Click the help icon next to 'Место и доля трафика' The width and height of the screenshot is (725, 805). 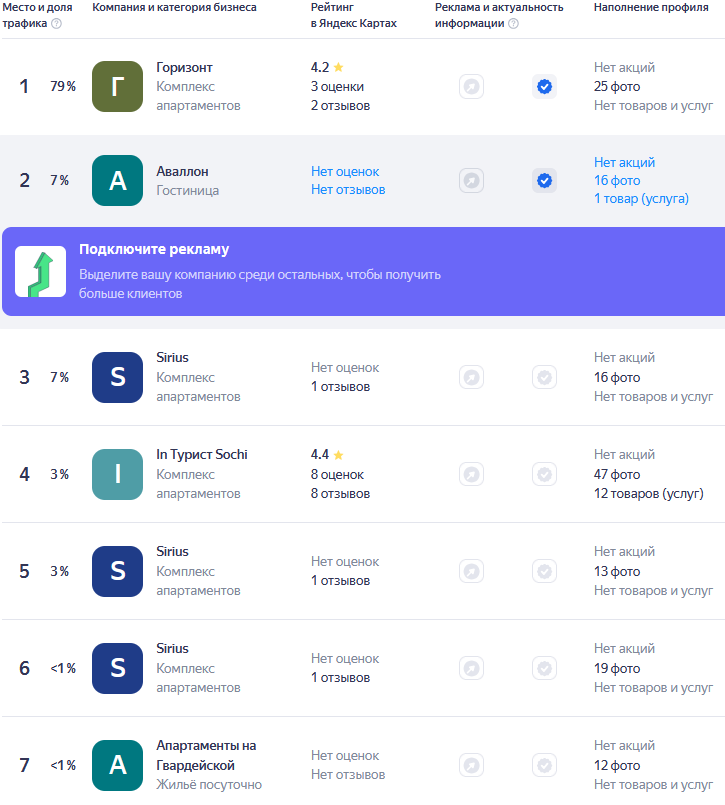point(56,24)
